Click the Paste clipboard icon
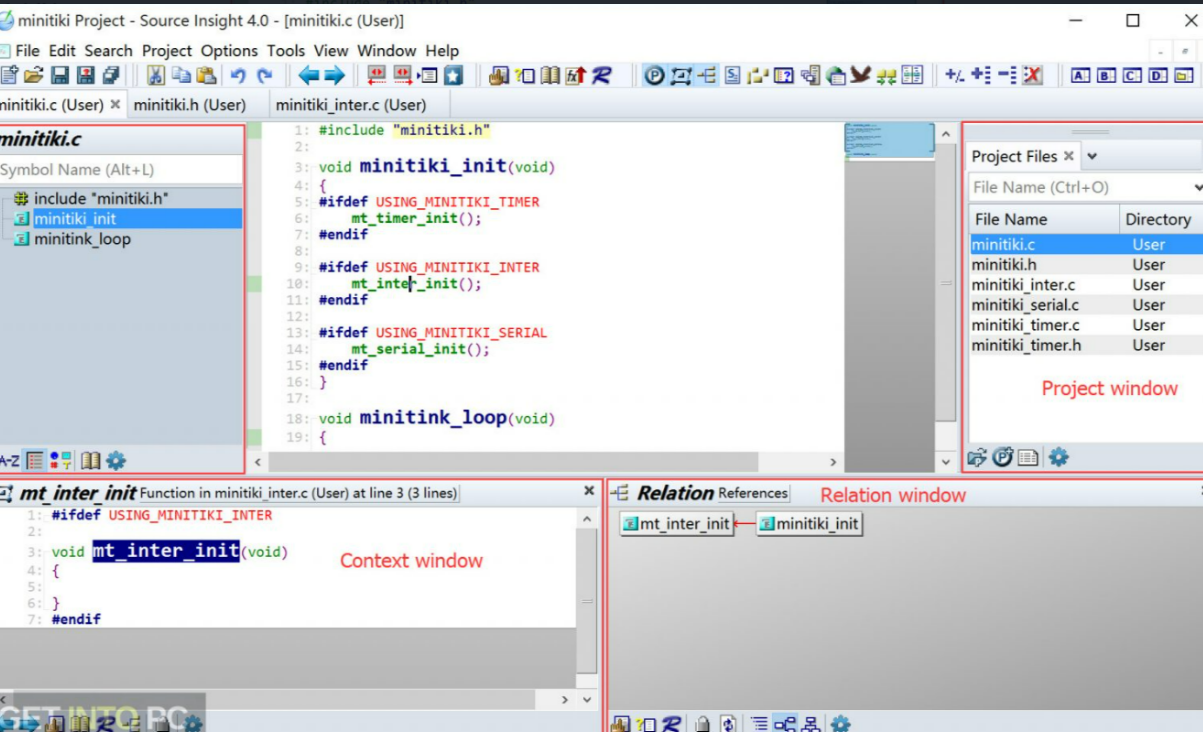 tap(206, 75)
